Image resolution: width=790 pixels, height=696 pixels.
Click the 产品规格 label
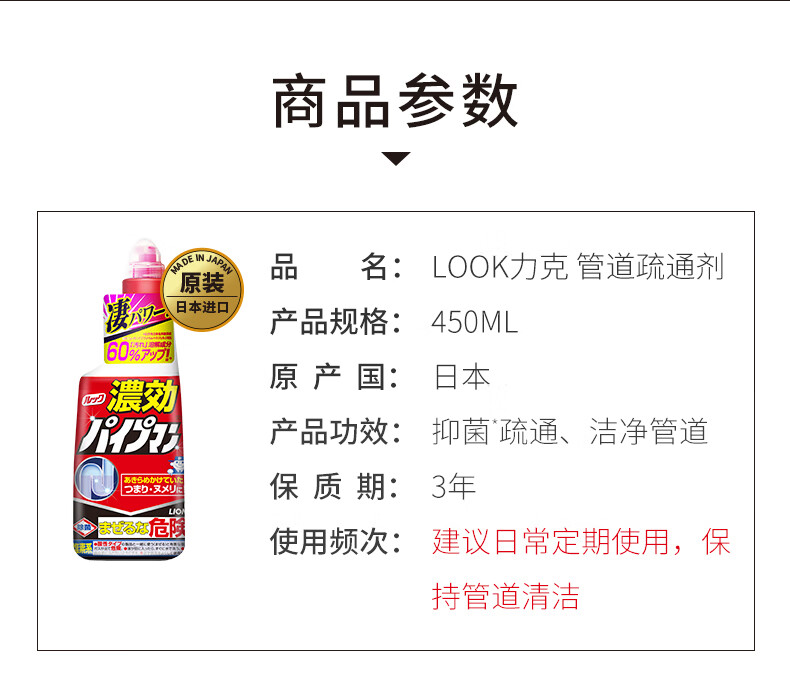pos(336,322)
